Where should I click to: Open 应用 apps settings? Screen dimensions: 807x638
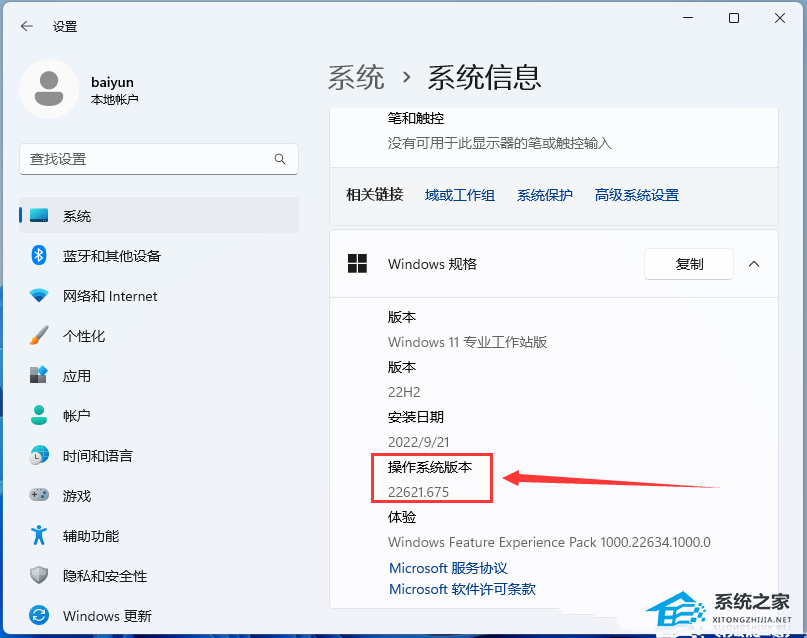click(x=77, y=376)
